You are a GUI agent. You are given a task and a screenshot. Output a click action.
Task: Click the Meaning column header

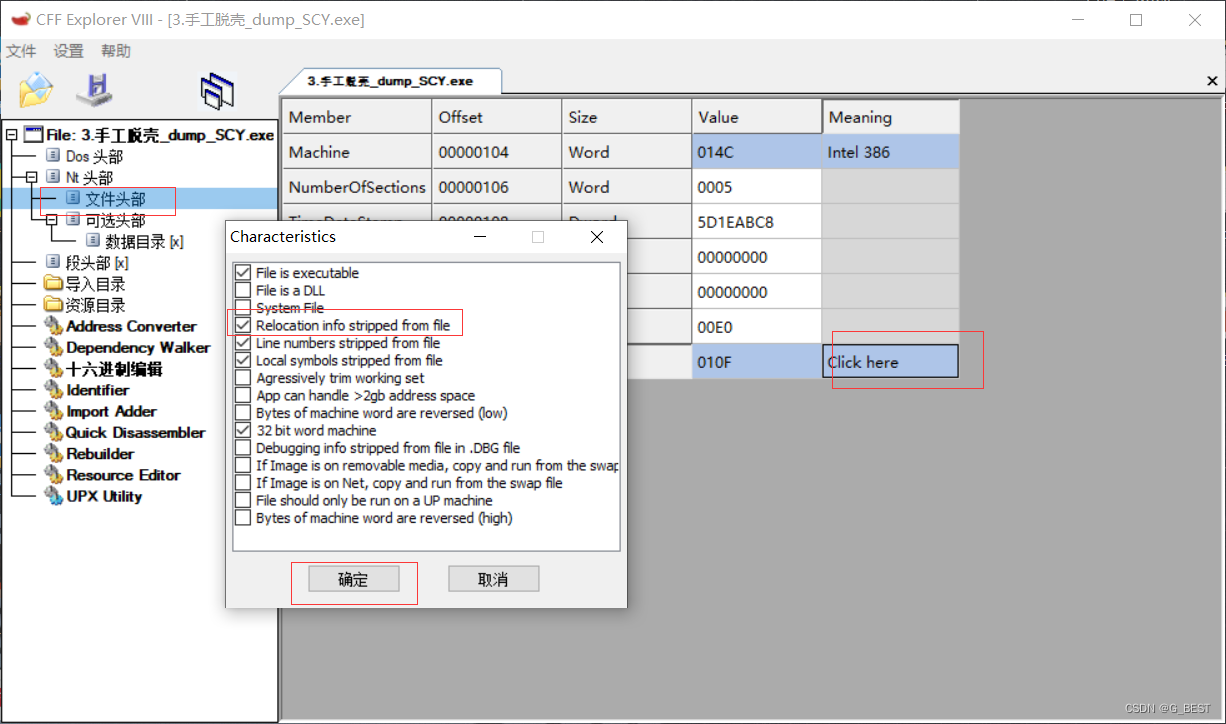coord(890,117)
